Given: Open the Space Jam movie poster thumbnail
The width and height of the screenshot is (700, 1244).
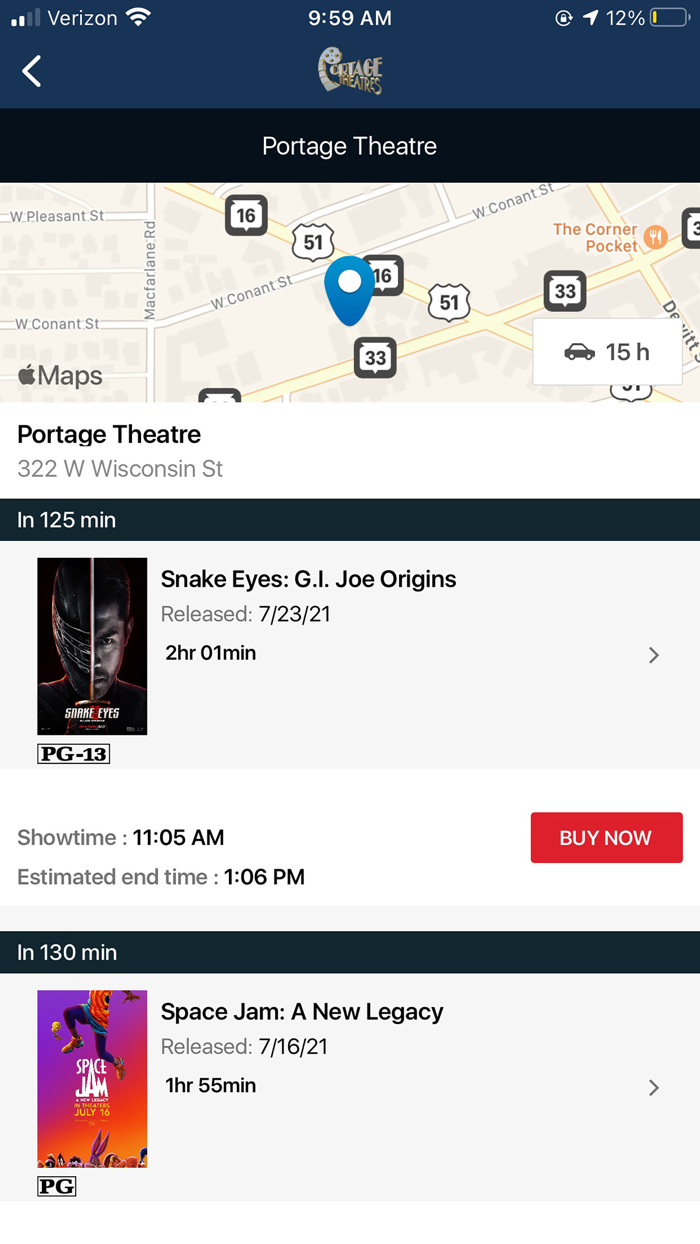Looking at the screenshot, I should [92, 1078].
